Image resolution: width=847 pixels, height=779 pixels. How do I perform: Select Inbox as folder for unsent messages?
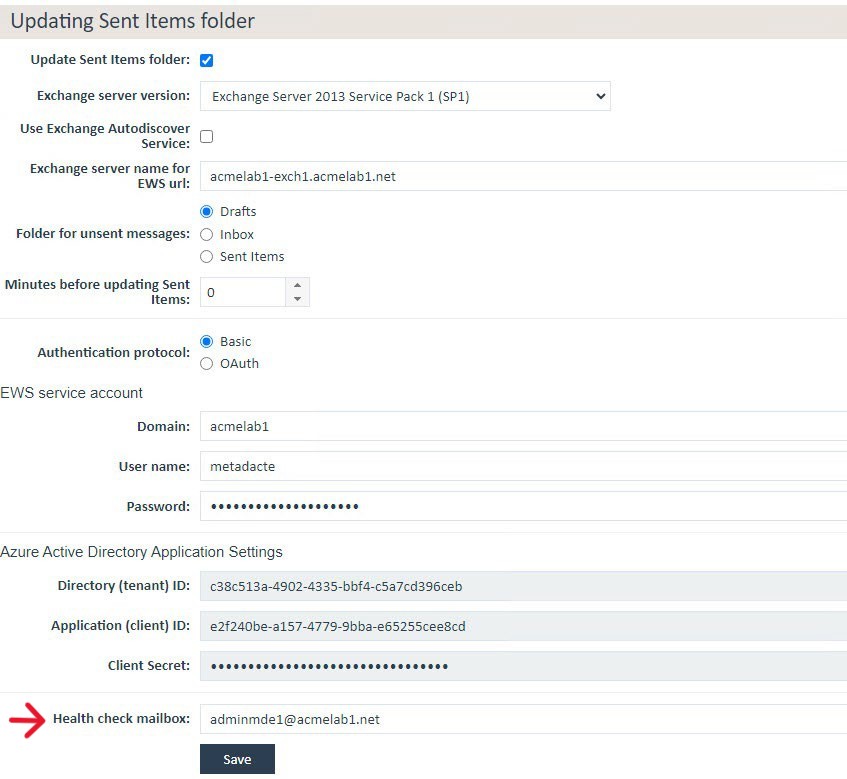point(207,234)
